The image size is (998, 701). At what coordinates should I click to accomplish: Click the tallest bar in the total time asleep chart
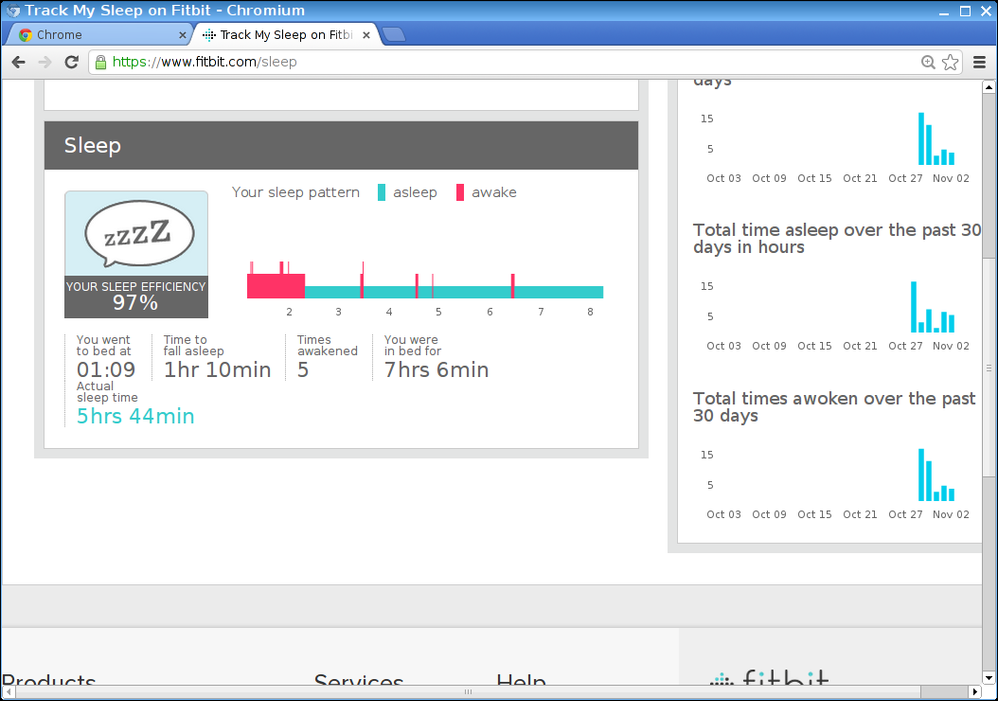coord(914,307)
